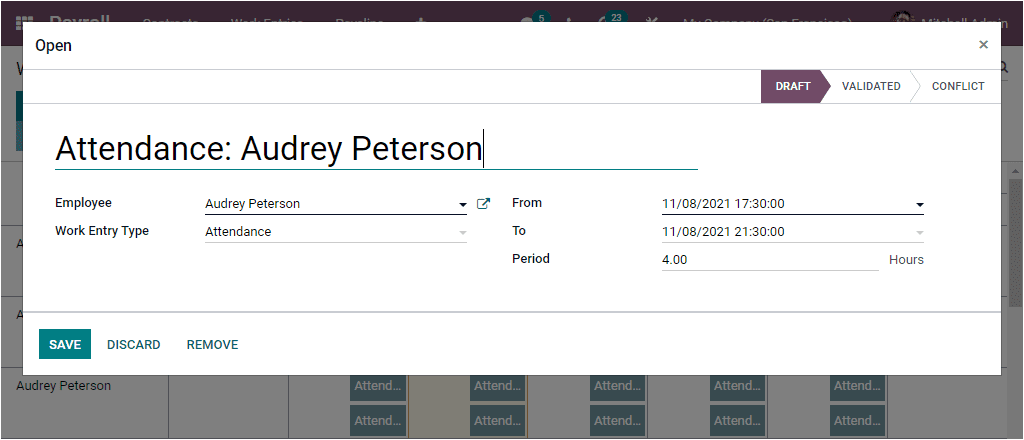Select Audrey Peterson row name in background Gantt

pos(63,386)
